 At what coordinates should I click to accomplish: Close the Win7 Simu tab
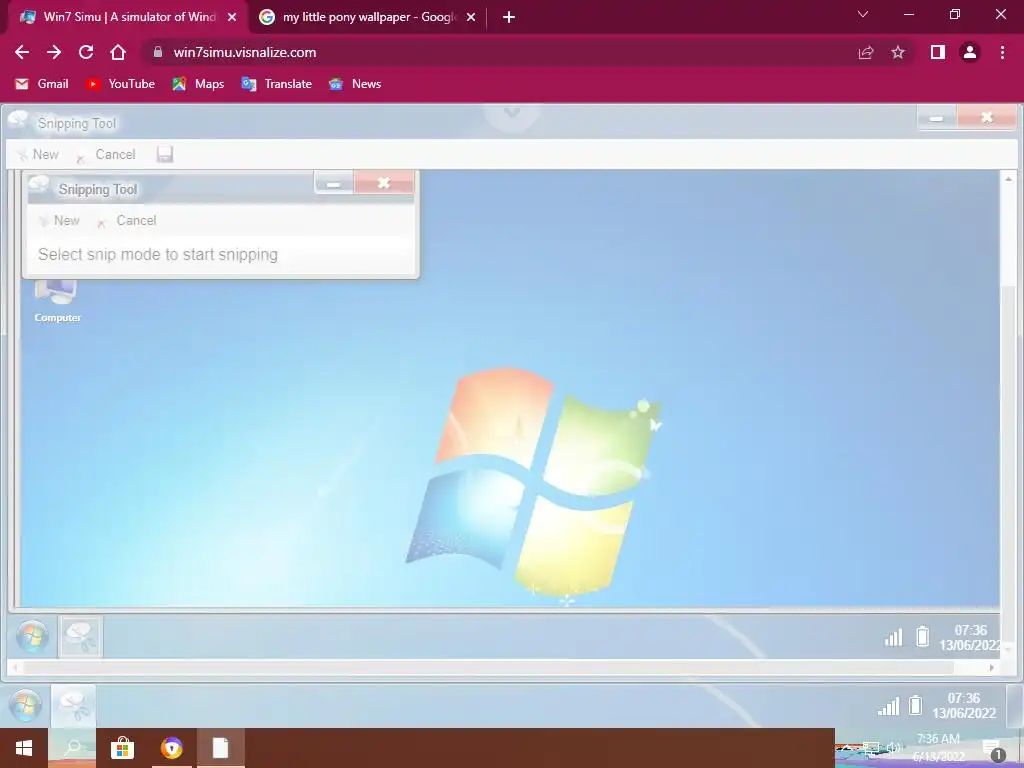(x=232, y=17)
